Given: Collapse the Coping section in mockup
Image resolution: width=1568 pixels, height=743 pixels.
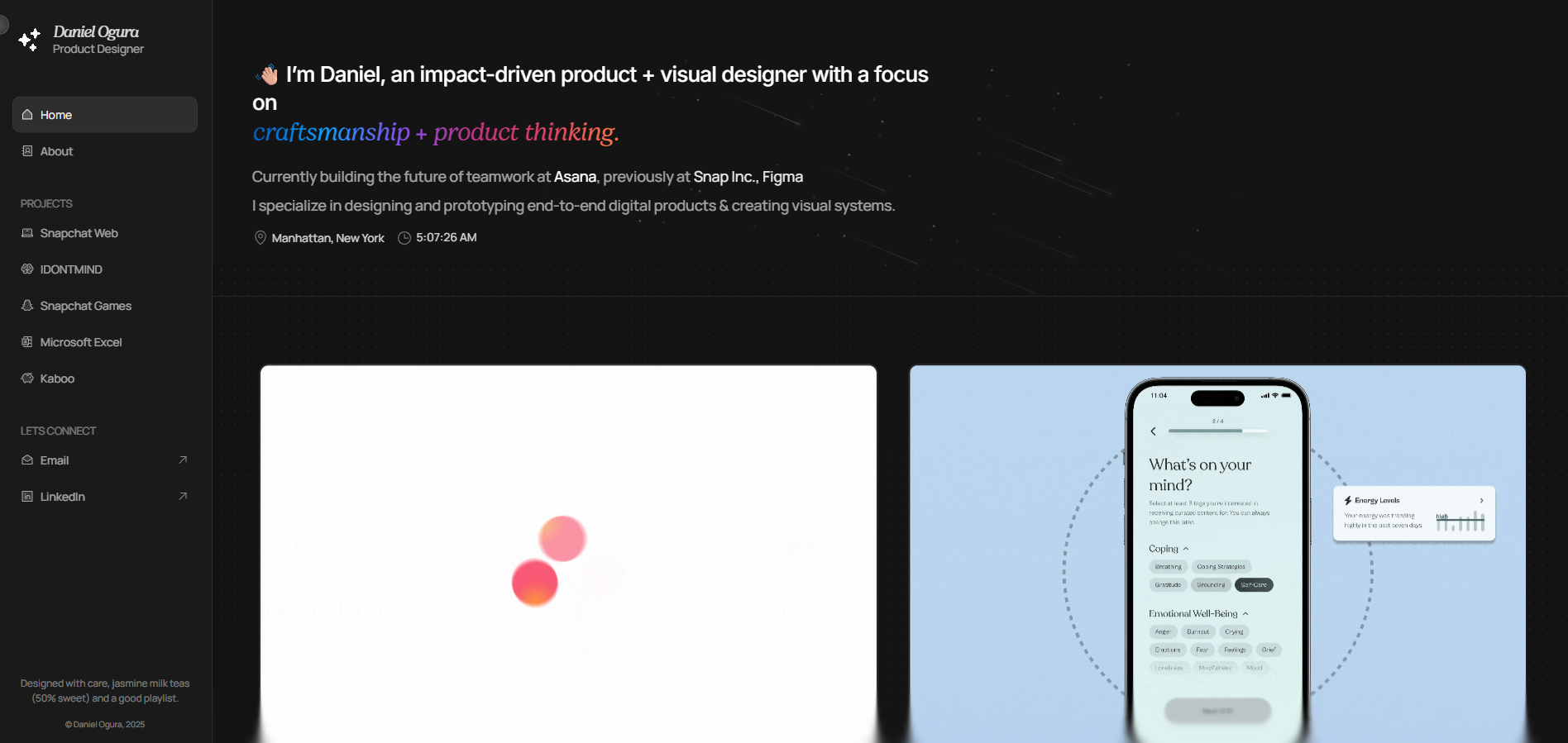Looking at the screenshot, I should coord(1186,549).
